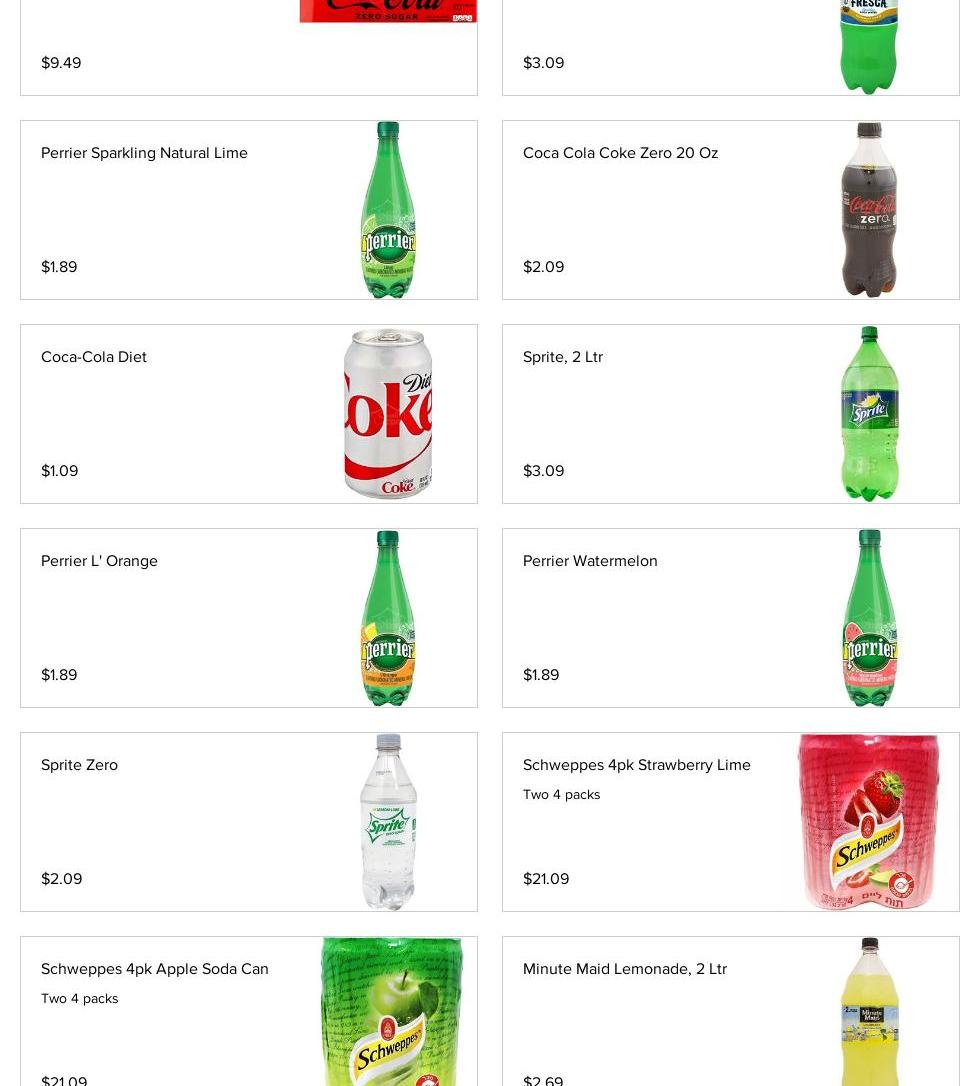Open Schweppes 4pk Apple Soda Can item
Screen dimensions: 965x1086
click(x=154, y=969)
